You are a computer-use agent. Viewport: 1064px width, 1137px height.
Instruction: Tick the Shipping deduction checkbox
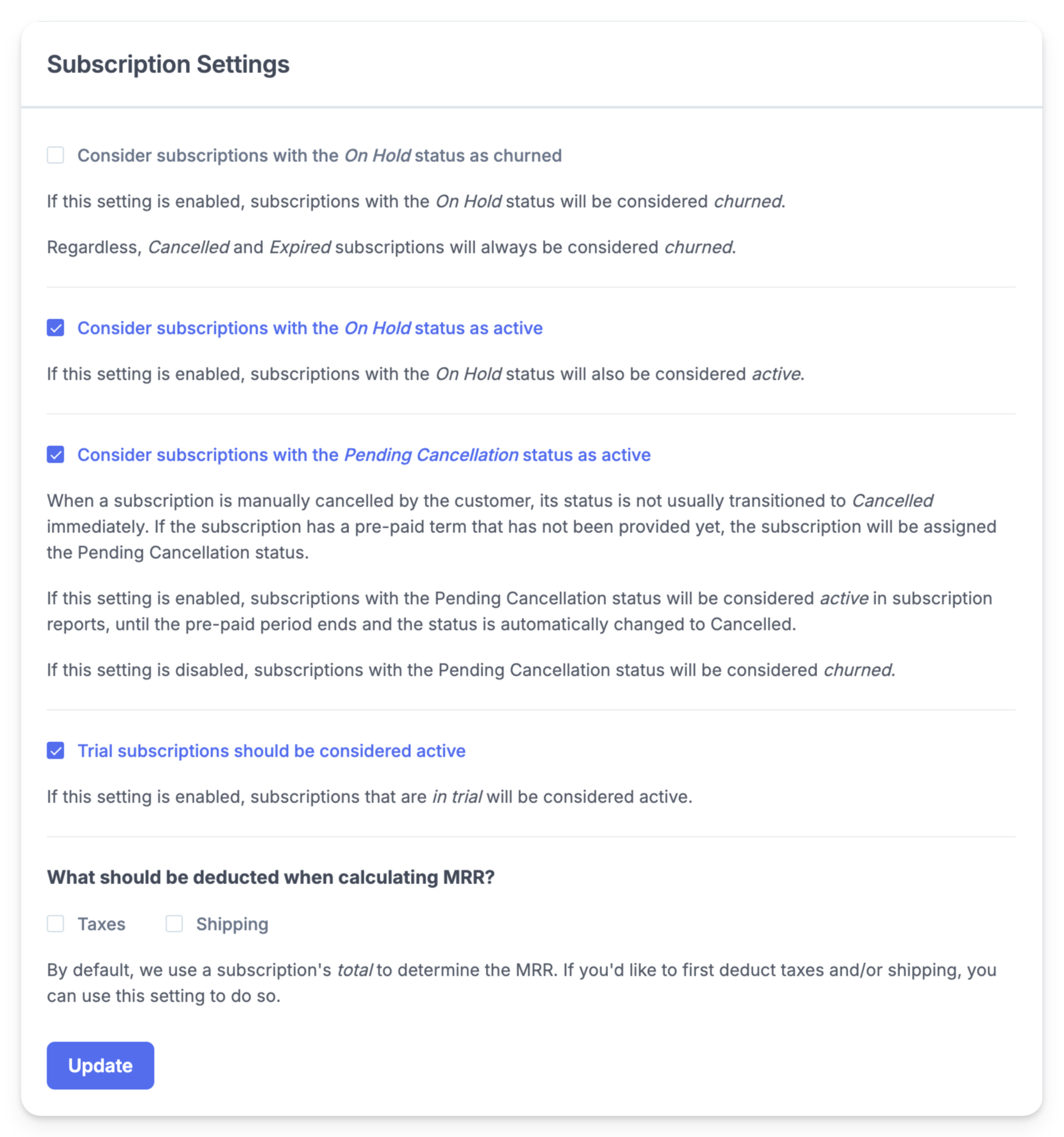174,924
